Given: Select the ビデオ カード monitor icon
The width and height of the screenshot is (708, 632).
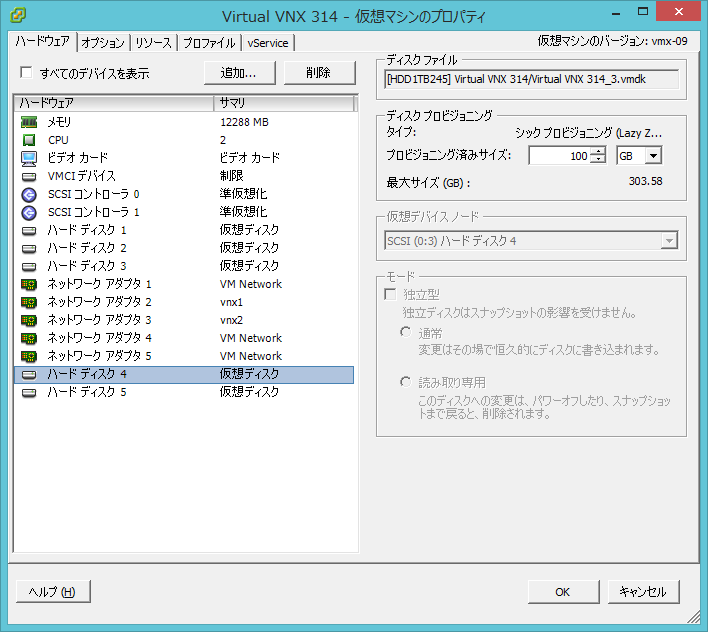Looking at the screenshot, I should (x=29, y=158).
